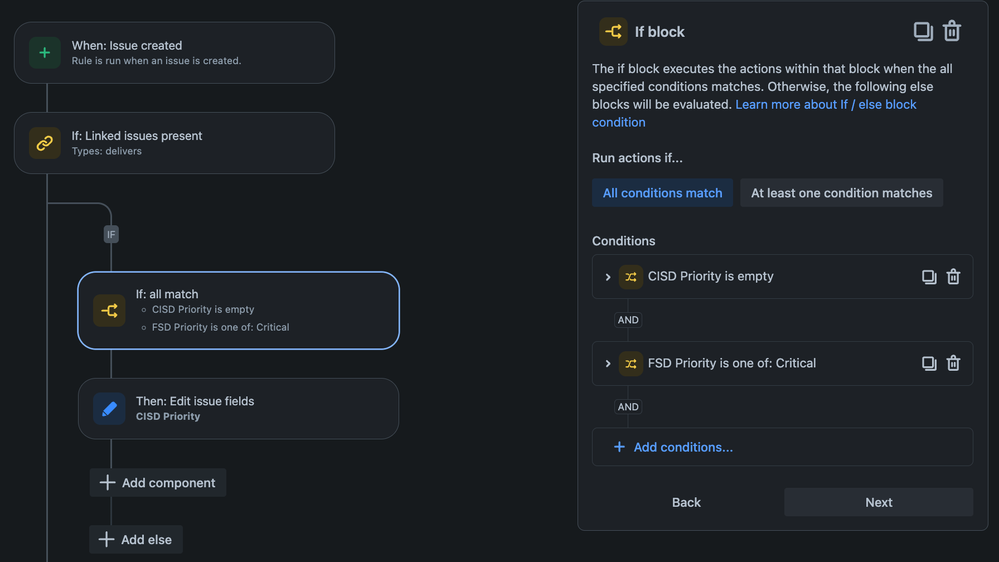Open Learn more about If / else block link

click(825, 105)
